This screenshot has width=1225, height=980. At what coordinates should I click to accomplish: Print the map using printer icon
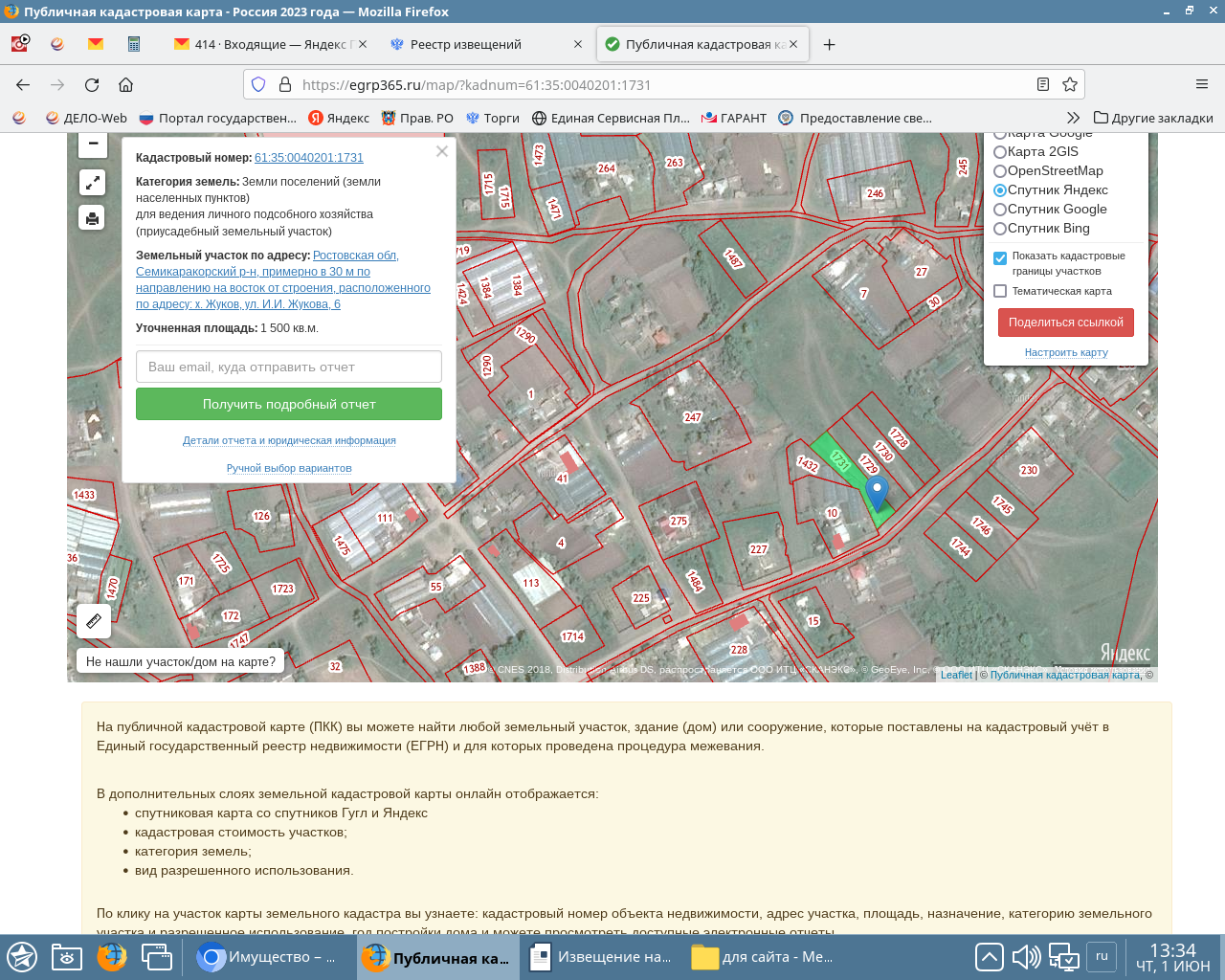92,217
